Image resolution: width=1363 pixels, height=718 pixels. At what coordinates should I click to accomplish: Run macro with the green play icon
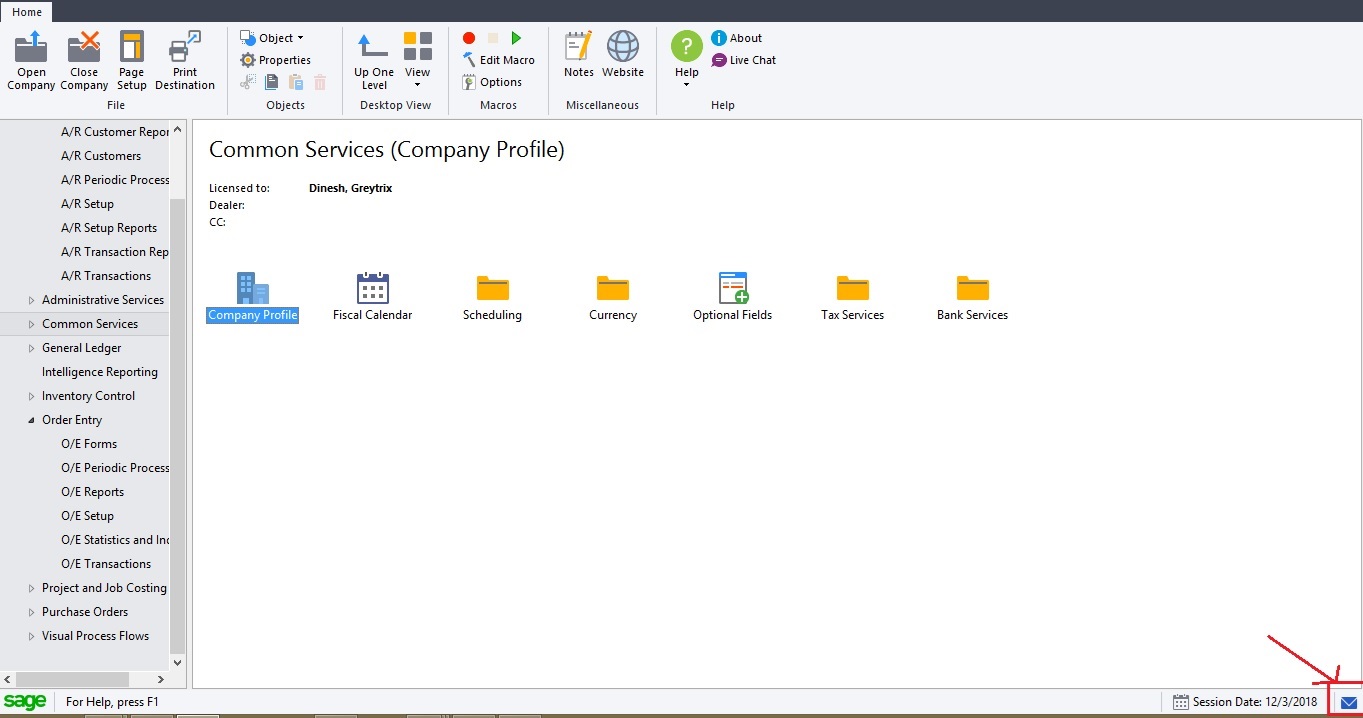click(516, 38)
